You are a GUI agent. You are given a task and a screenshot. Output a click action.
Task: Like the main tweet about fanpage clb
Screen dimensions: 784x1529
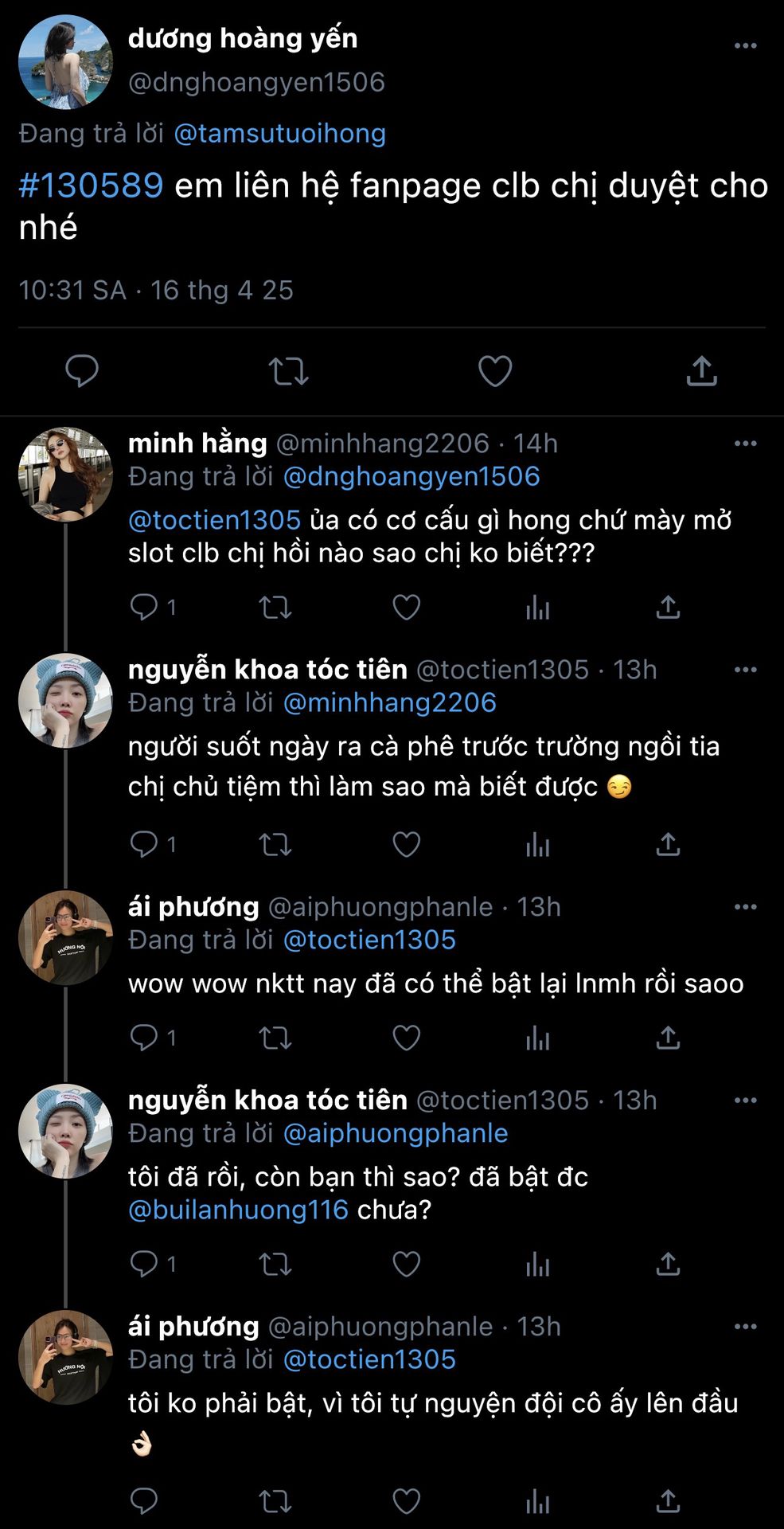coord(494,371)
